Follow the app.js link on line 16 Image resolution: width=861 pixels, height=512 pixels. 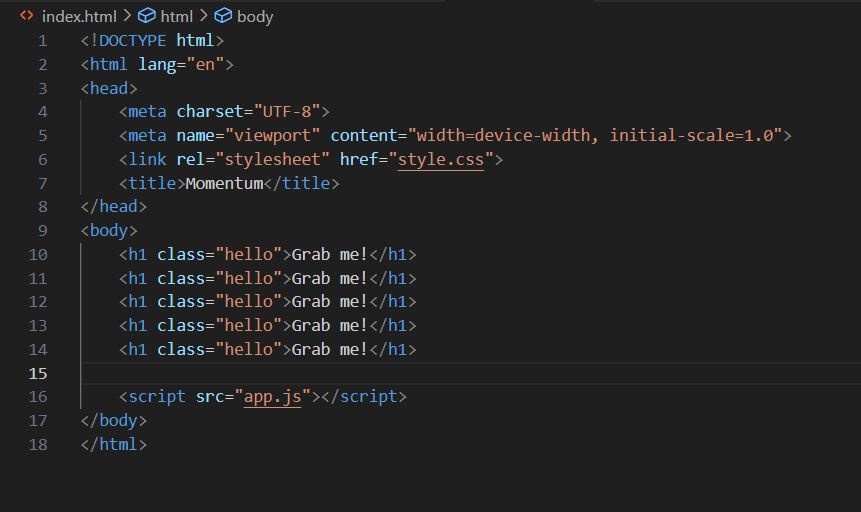272,397
